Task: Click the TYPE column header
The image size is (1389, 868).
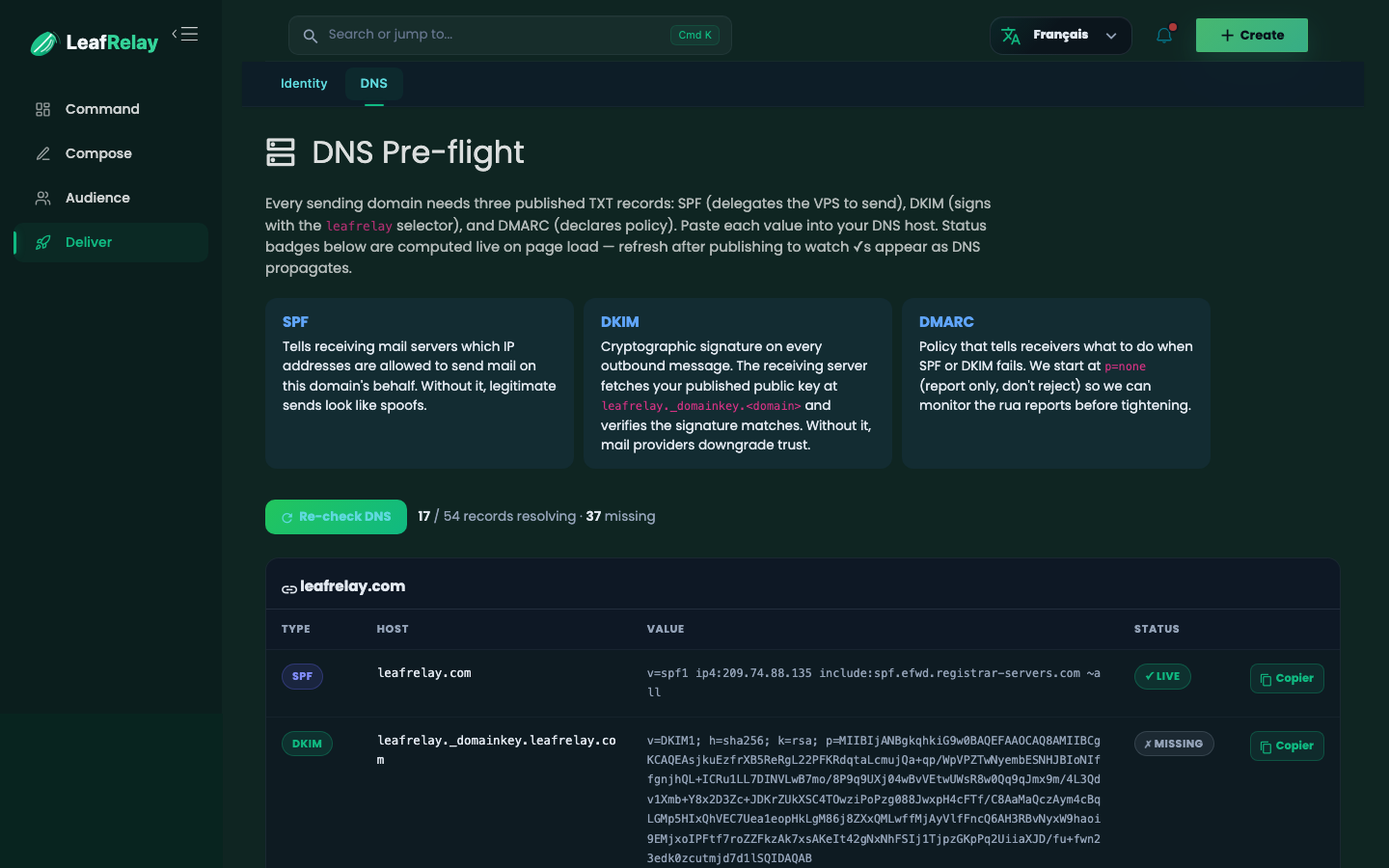Action: (296, 629)
